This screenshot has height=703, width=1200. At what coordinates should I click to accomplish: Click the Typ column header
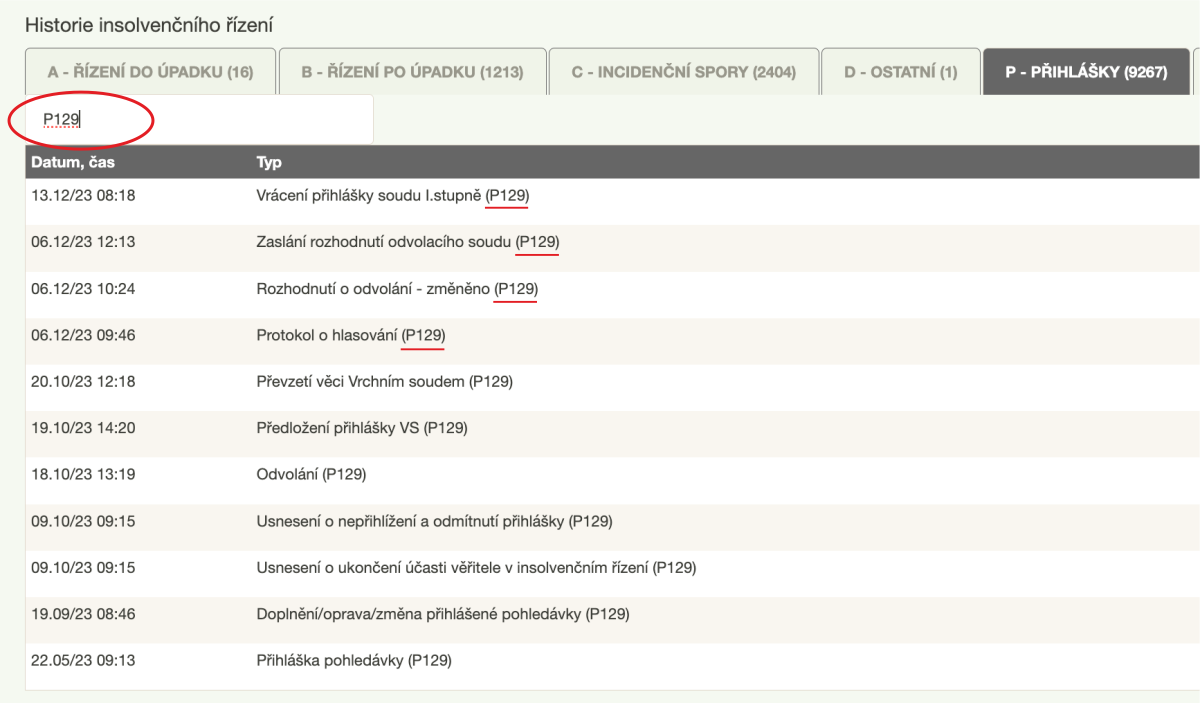coord(269,162)
